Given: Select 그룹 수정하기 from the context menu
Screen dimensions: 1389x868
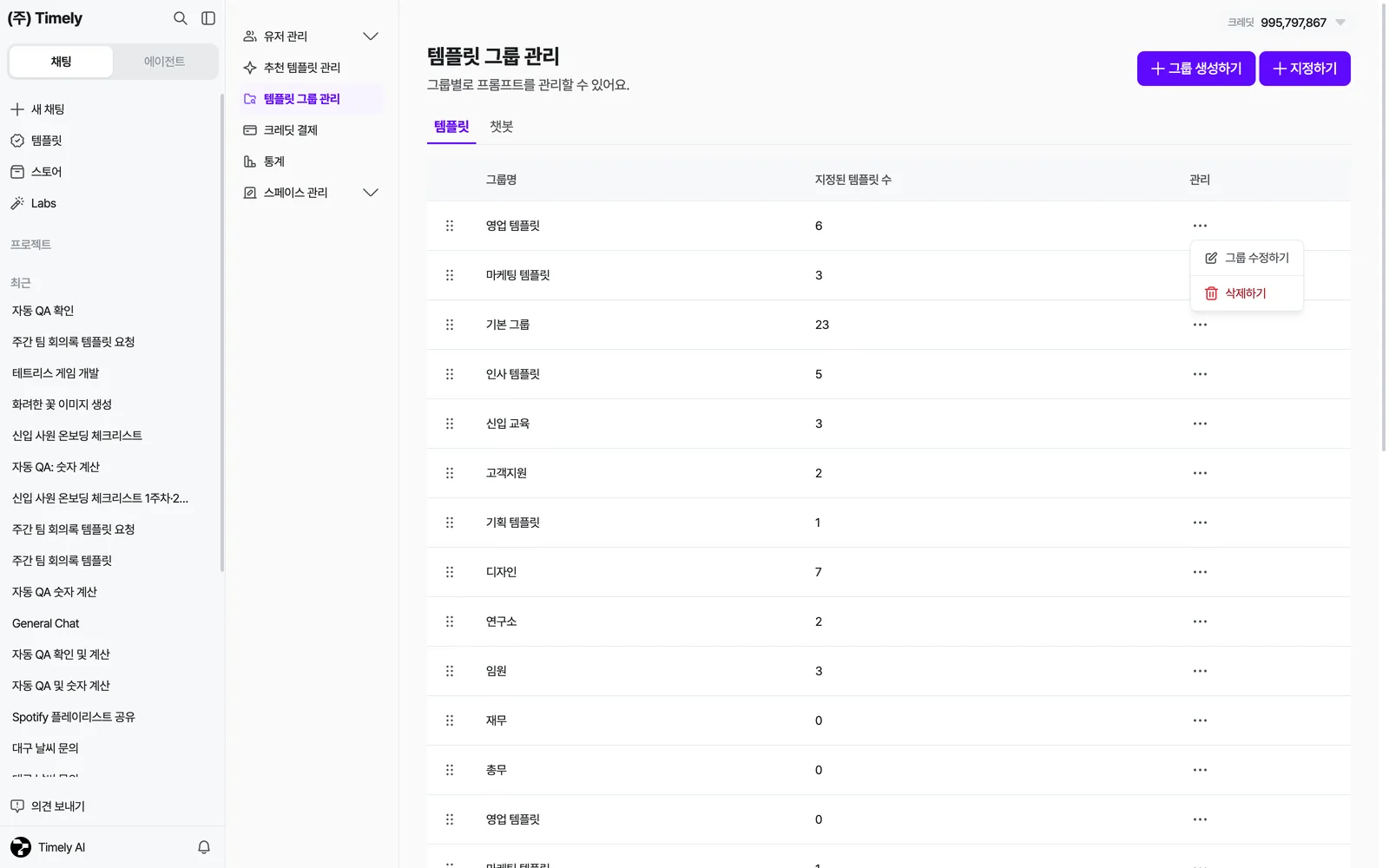Looking at the screenshot, I should [x=1247, y=258].
